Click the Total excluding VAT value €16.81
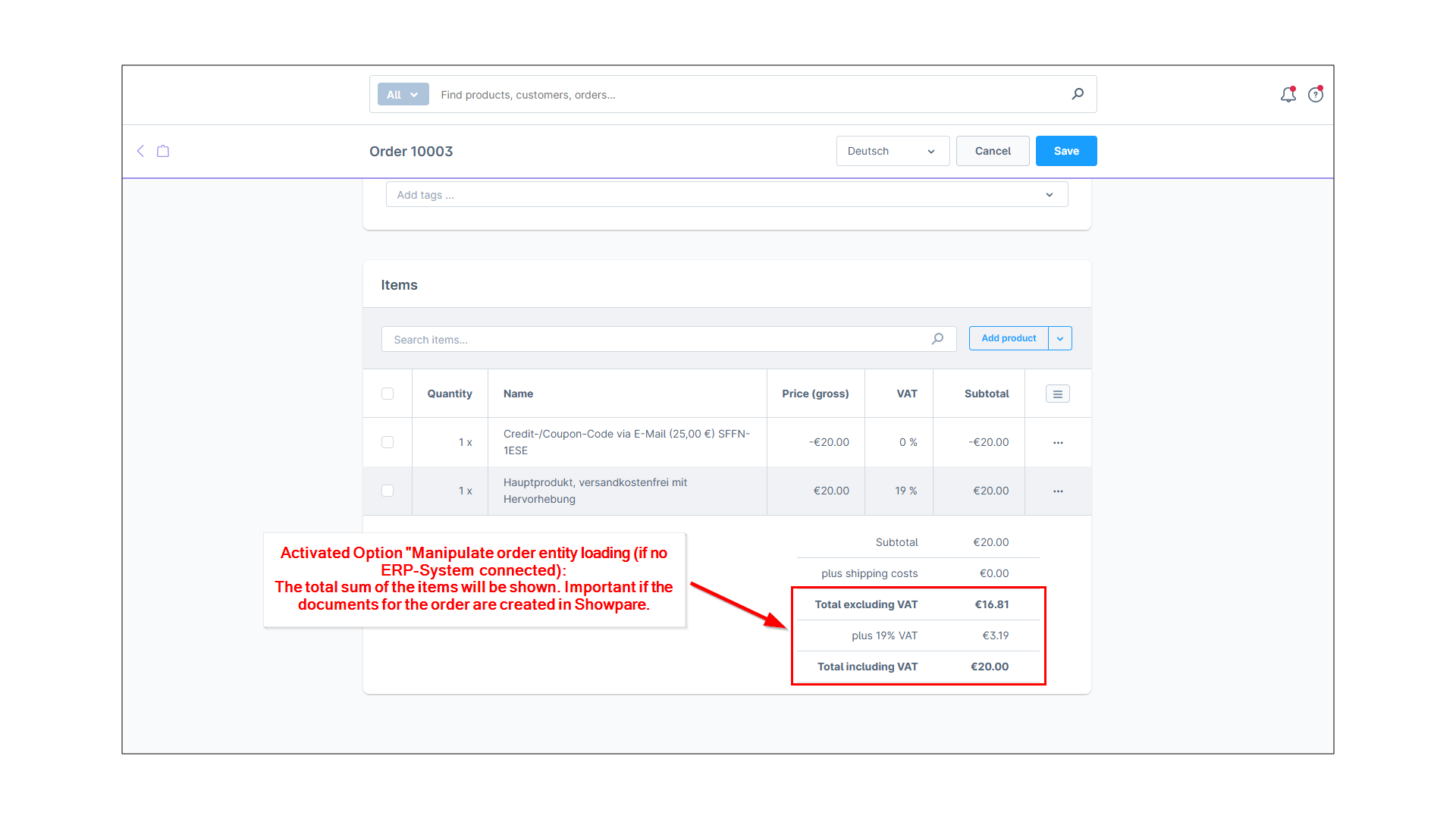This screenshot has width=1456, height=819. (x=991, y=604)
